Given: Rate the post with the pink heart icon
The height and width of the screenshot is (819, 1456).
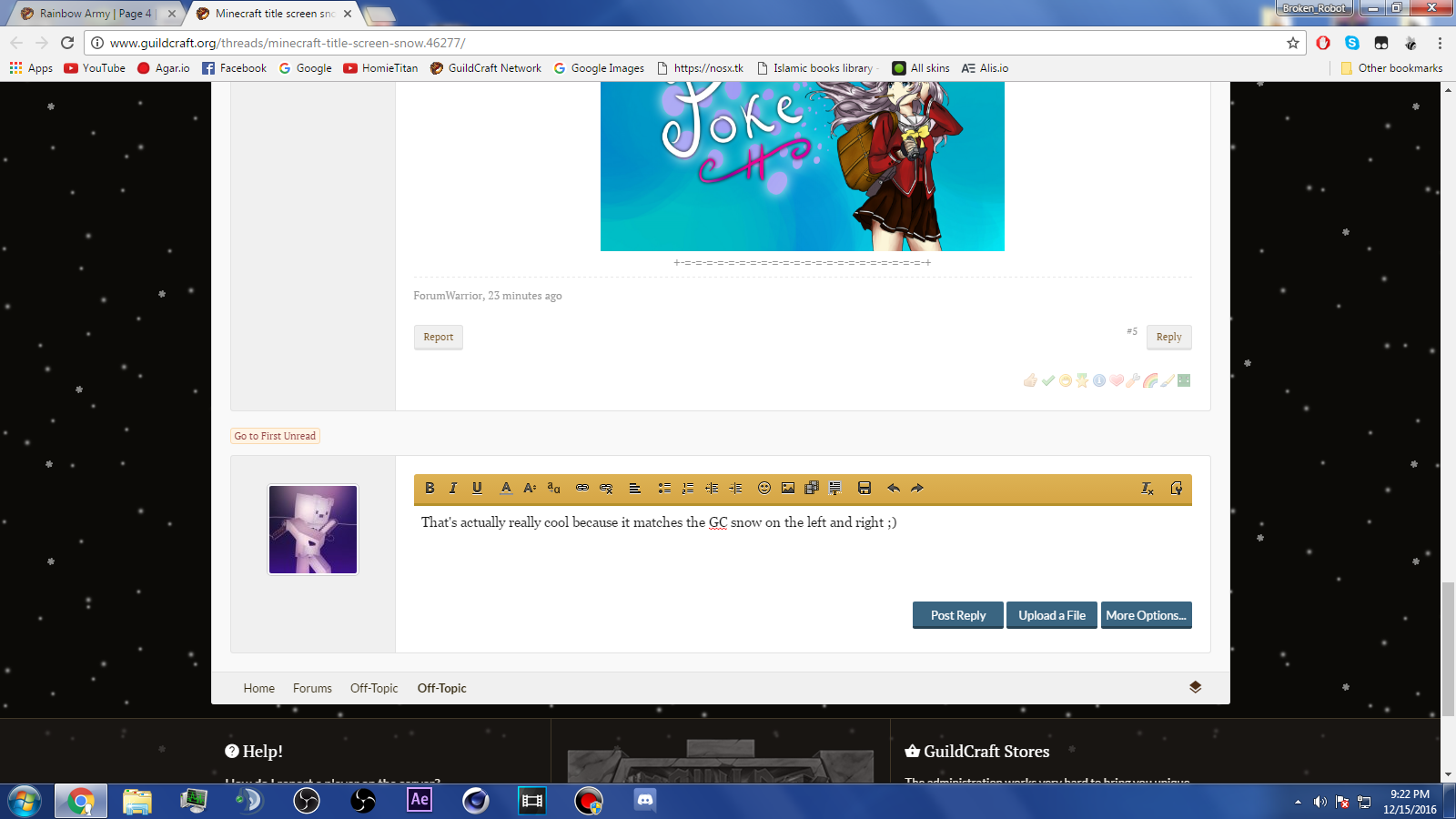Looking at the screenshot, I should pos(1117,380).
